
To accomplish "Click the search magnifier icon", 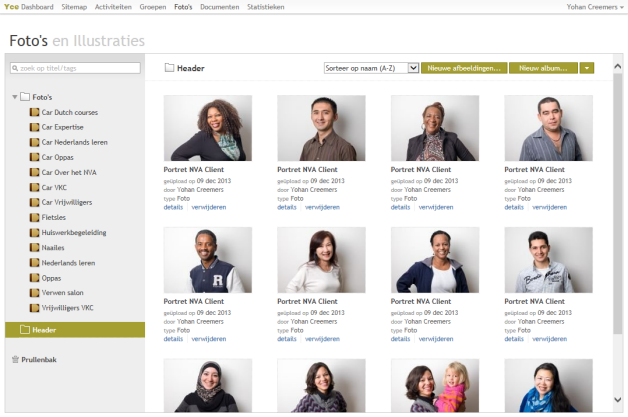I will click(x=16, y=68).
